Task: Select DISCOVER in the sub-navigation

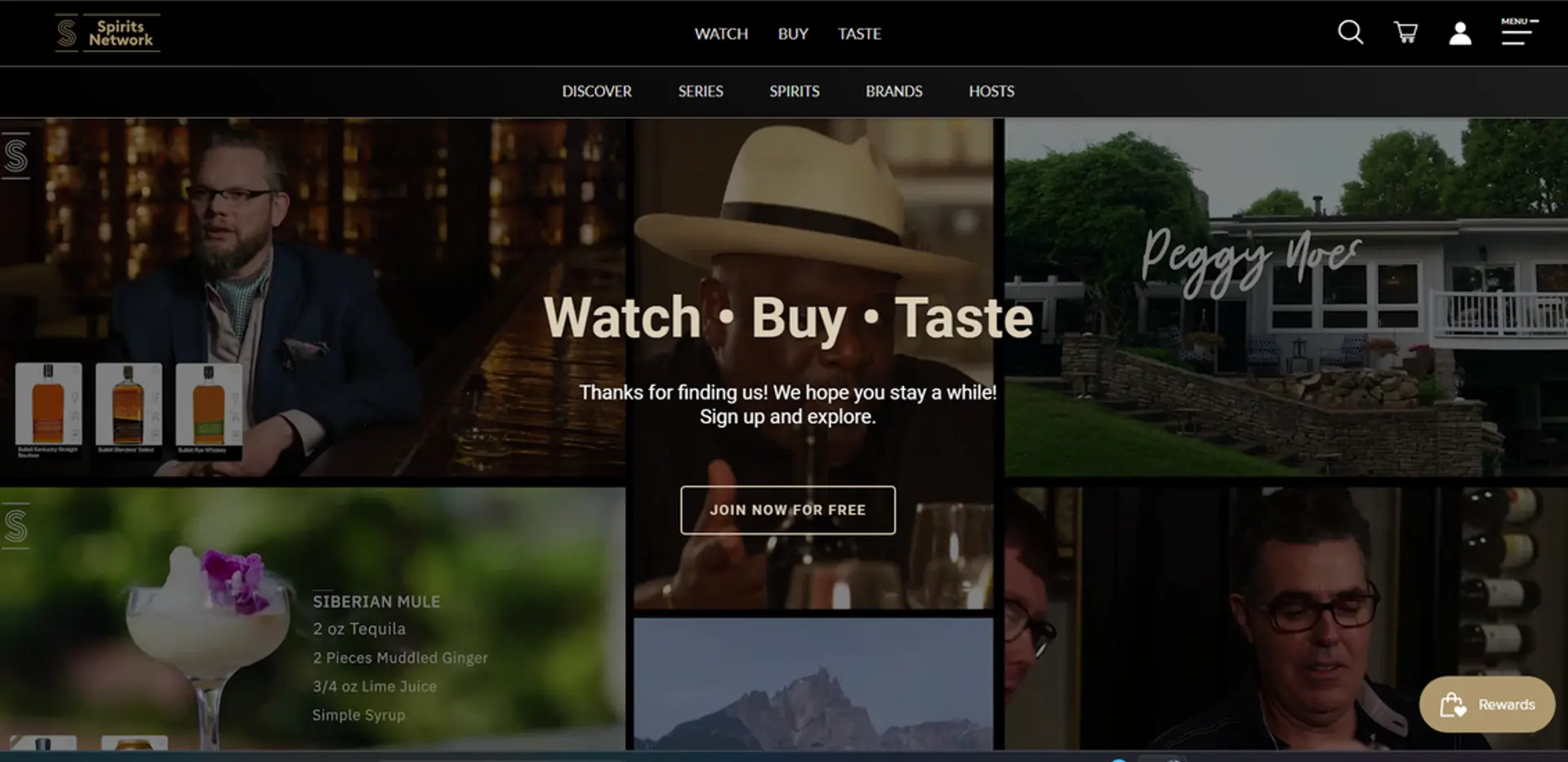Action: [597, 91]
